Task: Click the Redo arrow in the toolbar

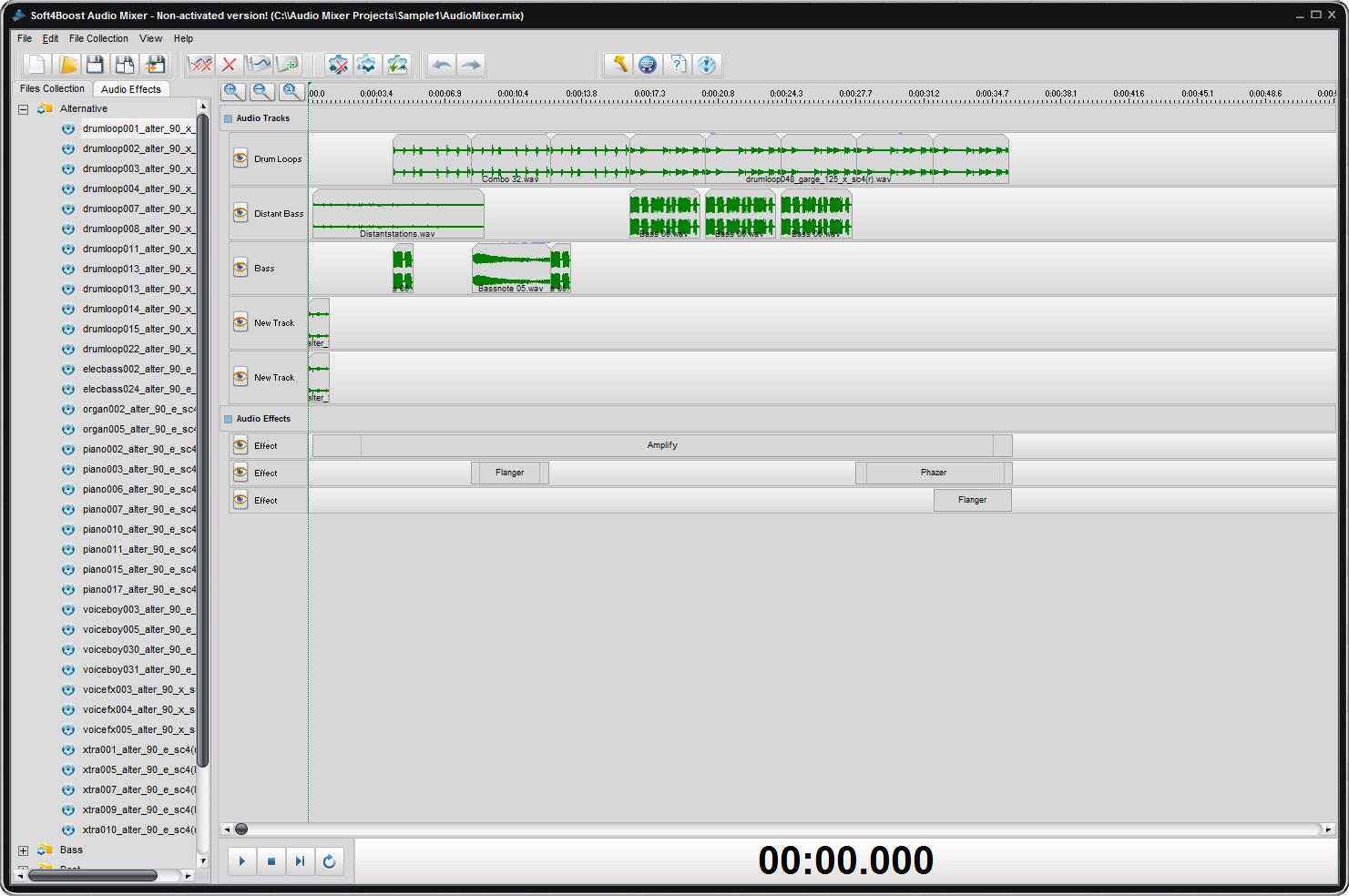Action: click(471, 65)
